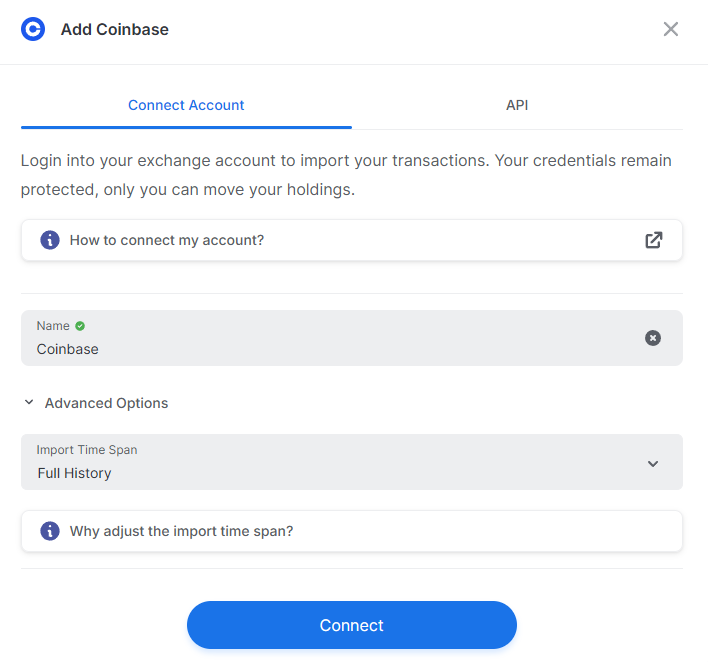The width and height of the screenshot is (708, 662).
Task: Click info icon beside How to connect
Action: click(x=50, y=240)
